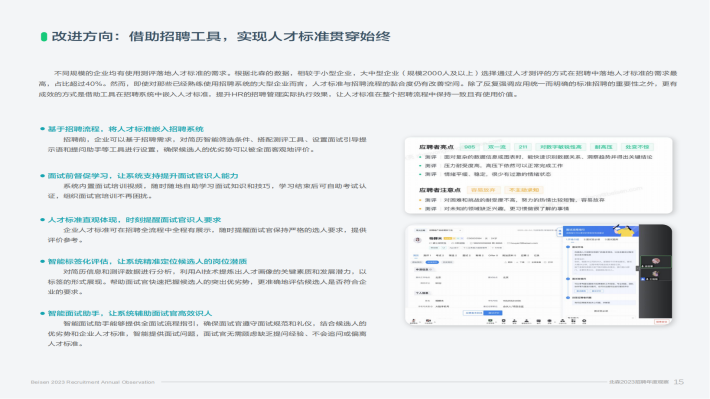This screenshot has height=399, width=710.
Task: Switch to the first tab under the blue banner
Action: coord(573,240)
